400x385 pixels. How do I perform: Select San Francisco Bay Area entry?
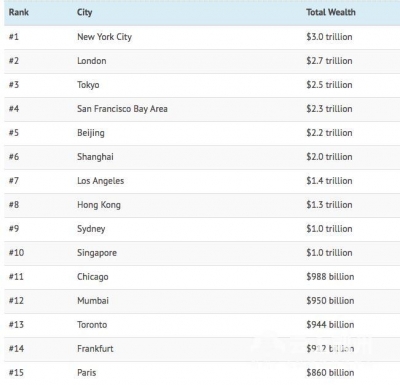coord(122,109)
